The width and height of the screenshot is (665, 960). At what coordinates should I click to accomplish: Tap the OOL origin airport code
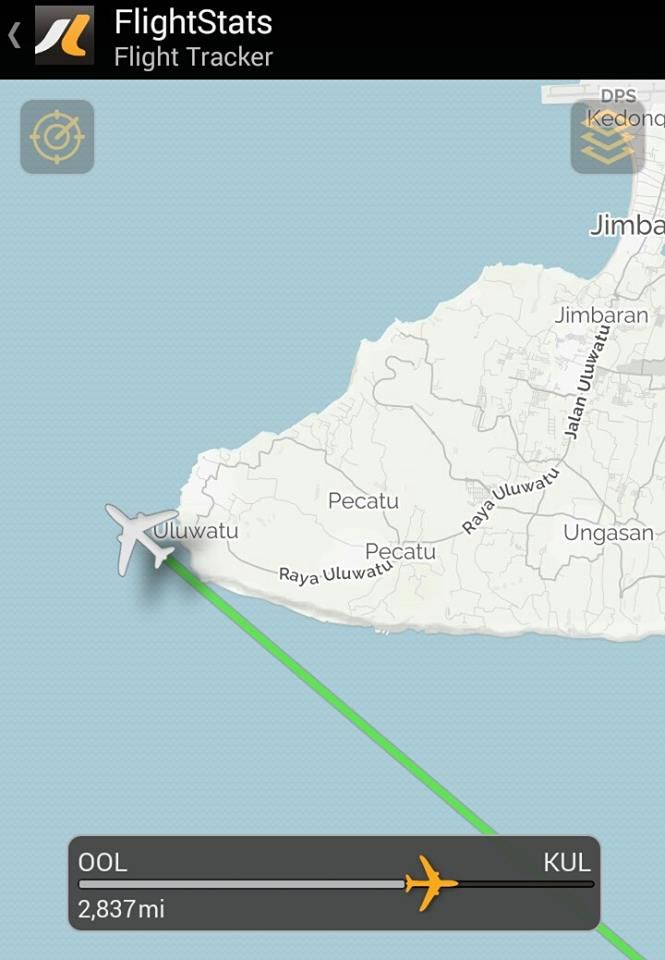103,862
